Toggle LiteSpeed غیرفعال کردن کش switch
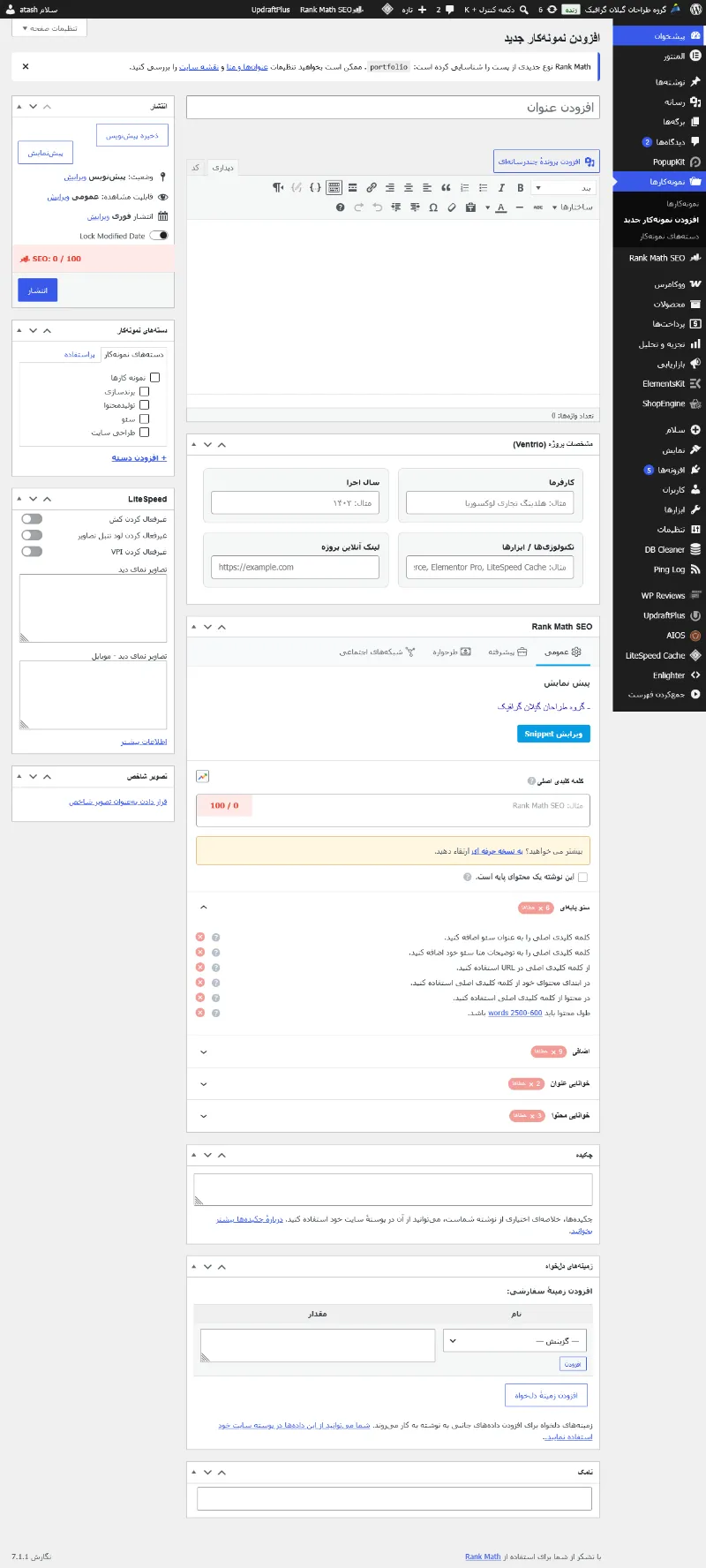Image resolution: width=706 pixels, height=1568 pixels. [32, 519]
